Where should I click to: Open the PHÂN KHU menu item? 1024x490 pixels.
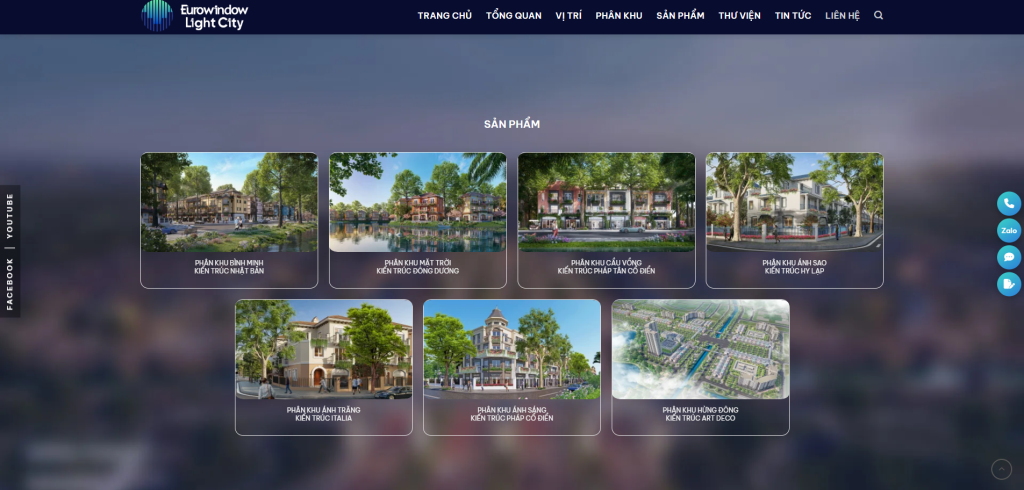tap(618, 16)
